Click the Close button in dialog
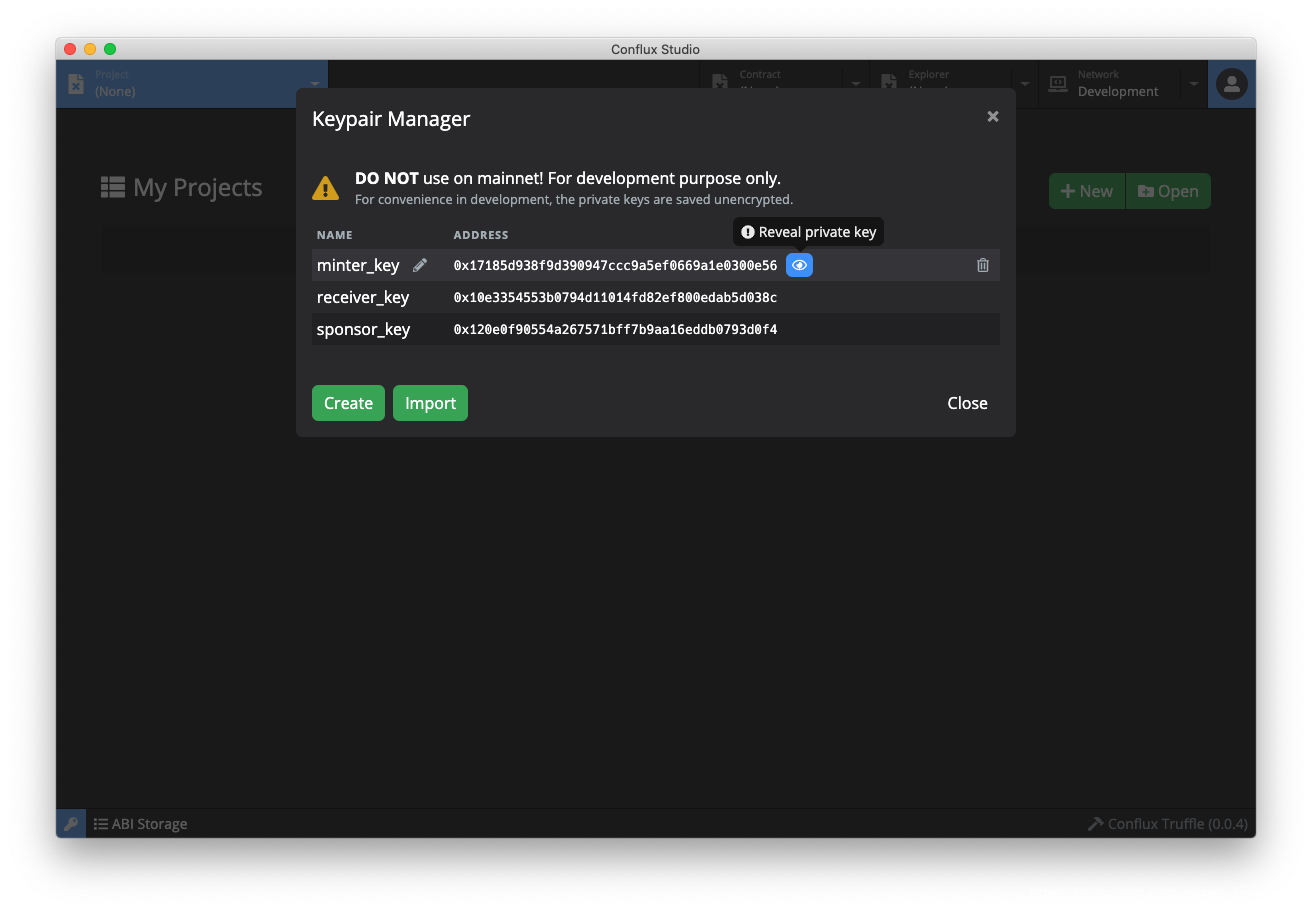This screenshot has height=912, width=1312. tap(967, 403)
